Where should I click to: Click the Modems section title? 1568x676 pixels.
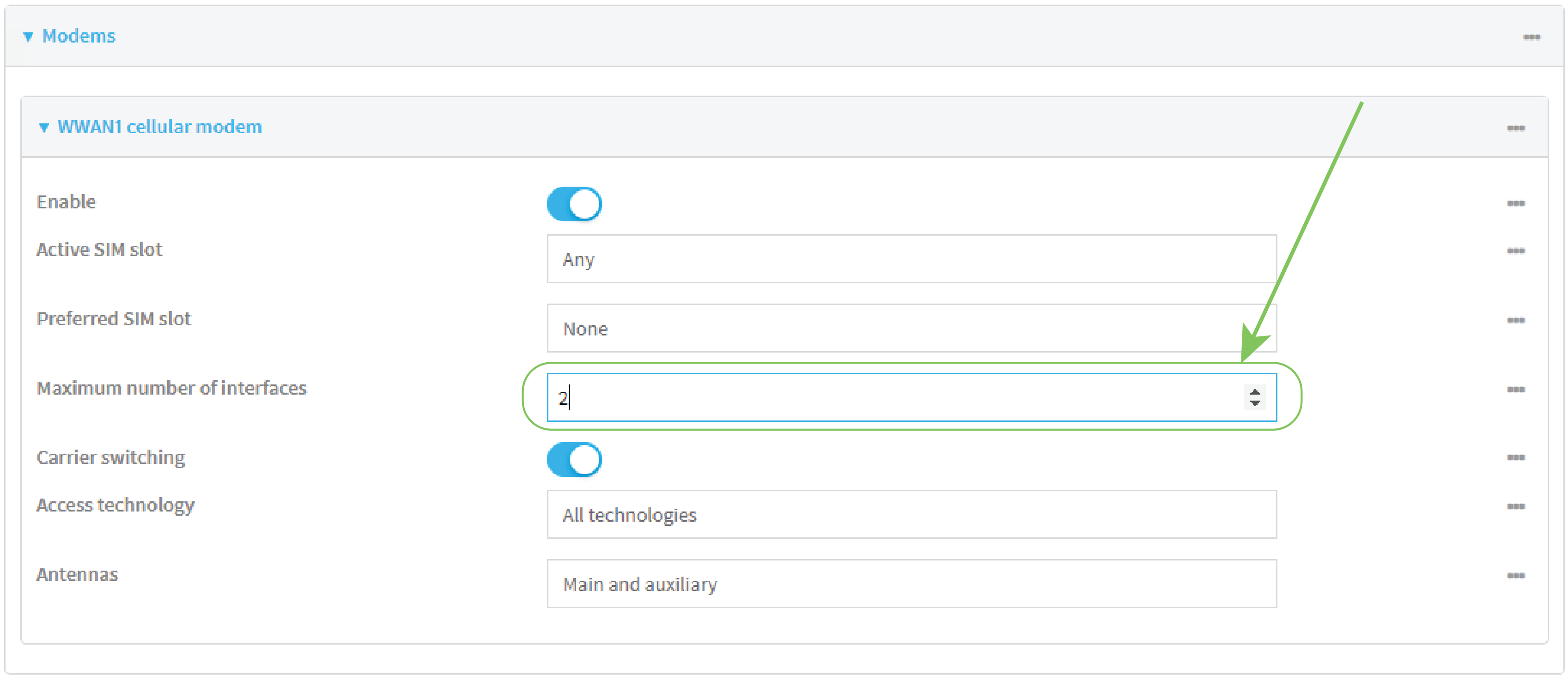coord(79,36)
